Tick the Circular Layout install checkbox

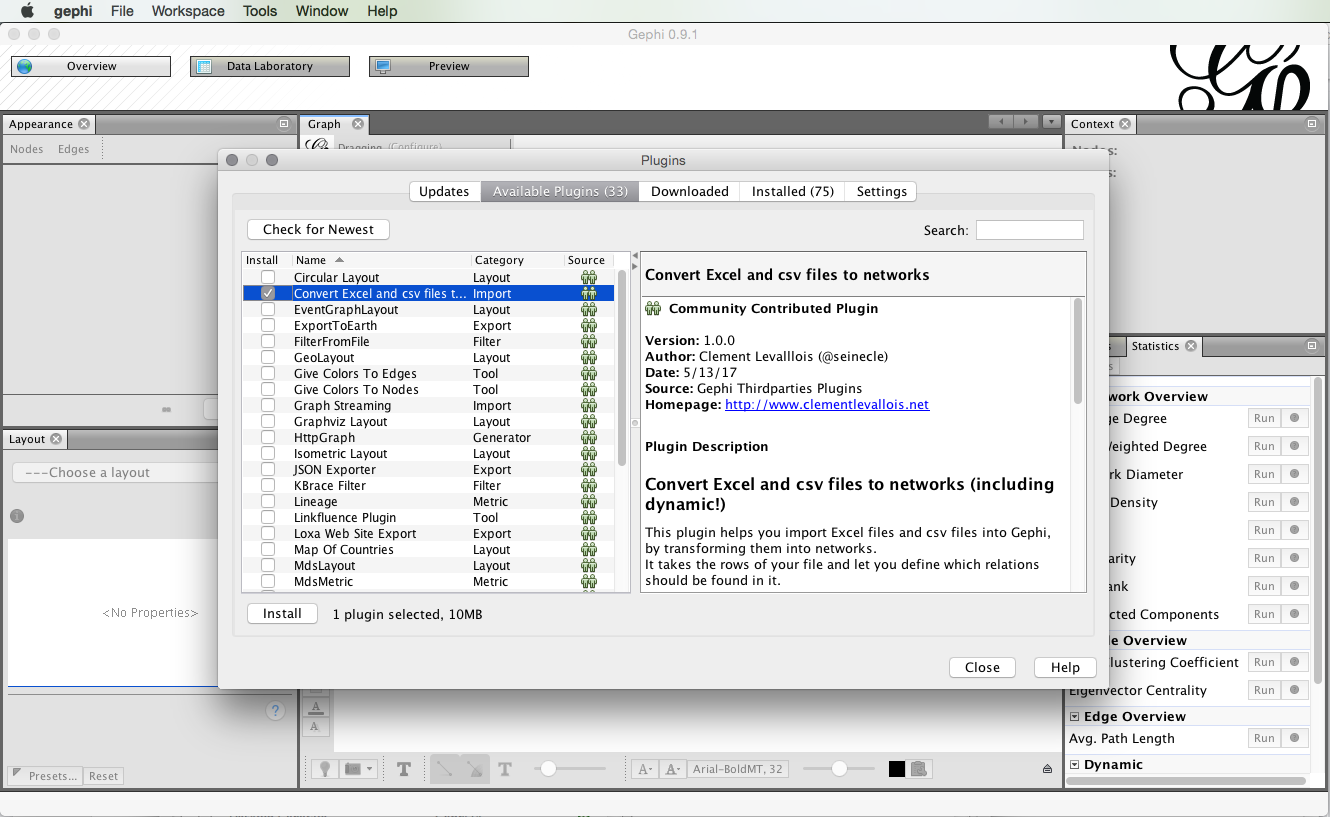pos(268,277)
